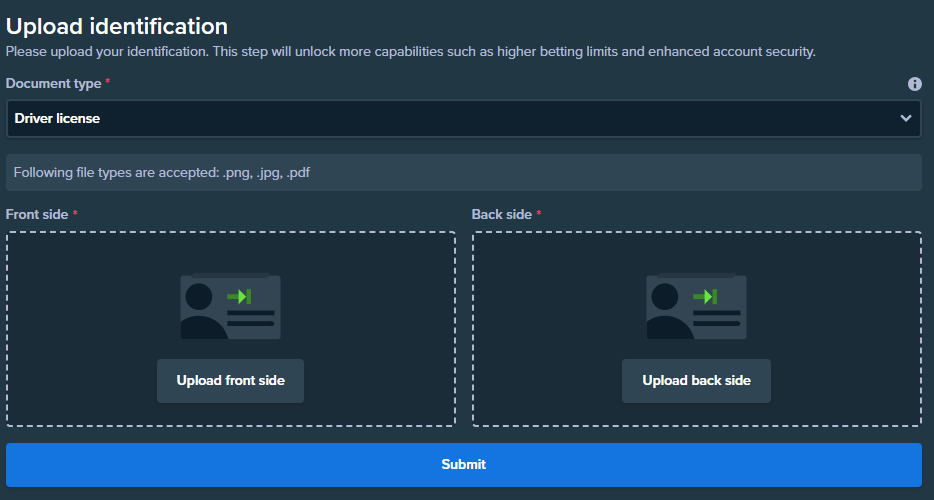Image resolution: width=934 pixels, height=500 pixels.
Task: Click the Upload identification heading
Action: tap(117, 26)
